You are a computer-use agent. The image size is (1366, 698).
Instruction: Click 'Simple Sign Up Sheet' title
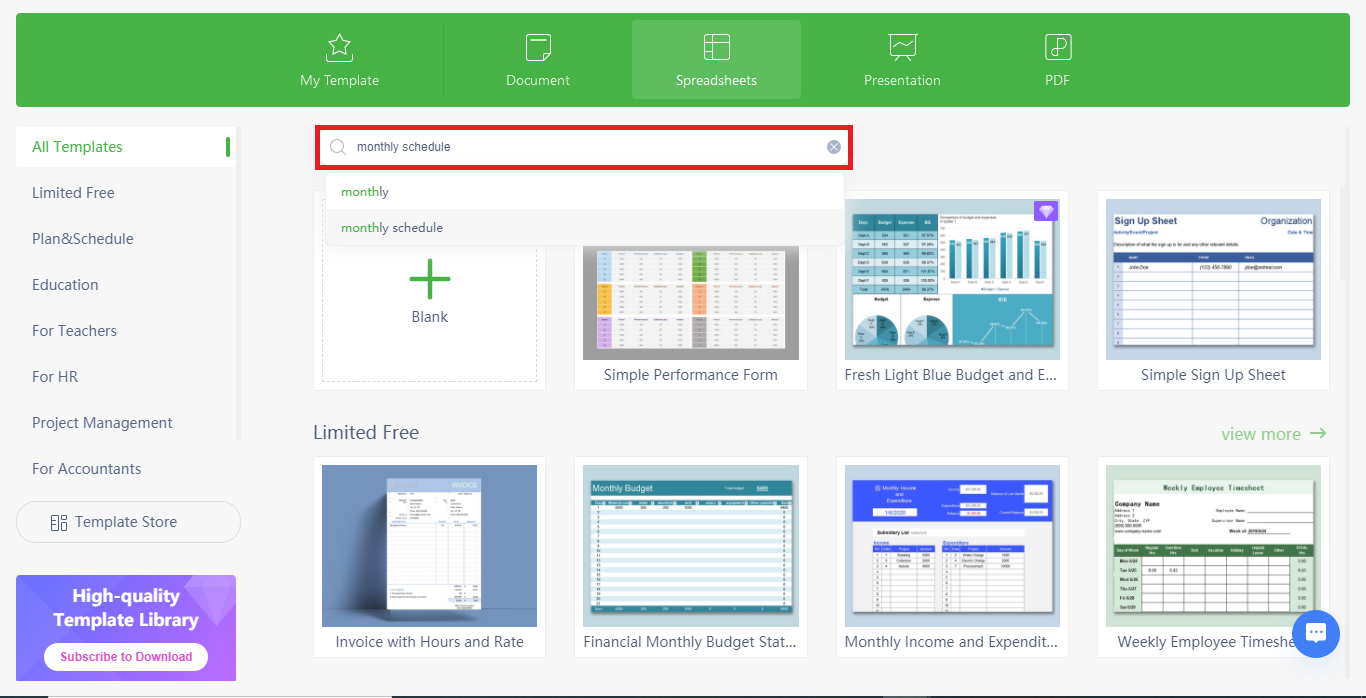click(1213, 375)
